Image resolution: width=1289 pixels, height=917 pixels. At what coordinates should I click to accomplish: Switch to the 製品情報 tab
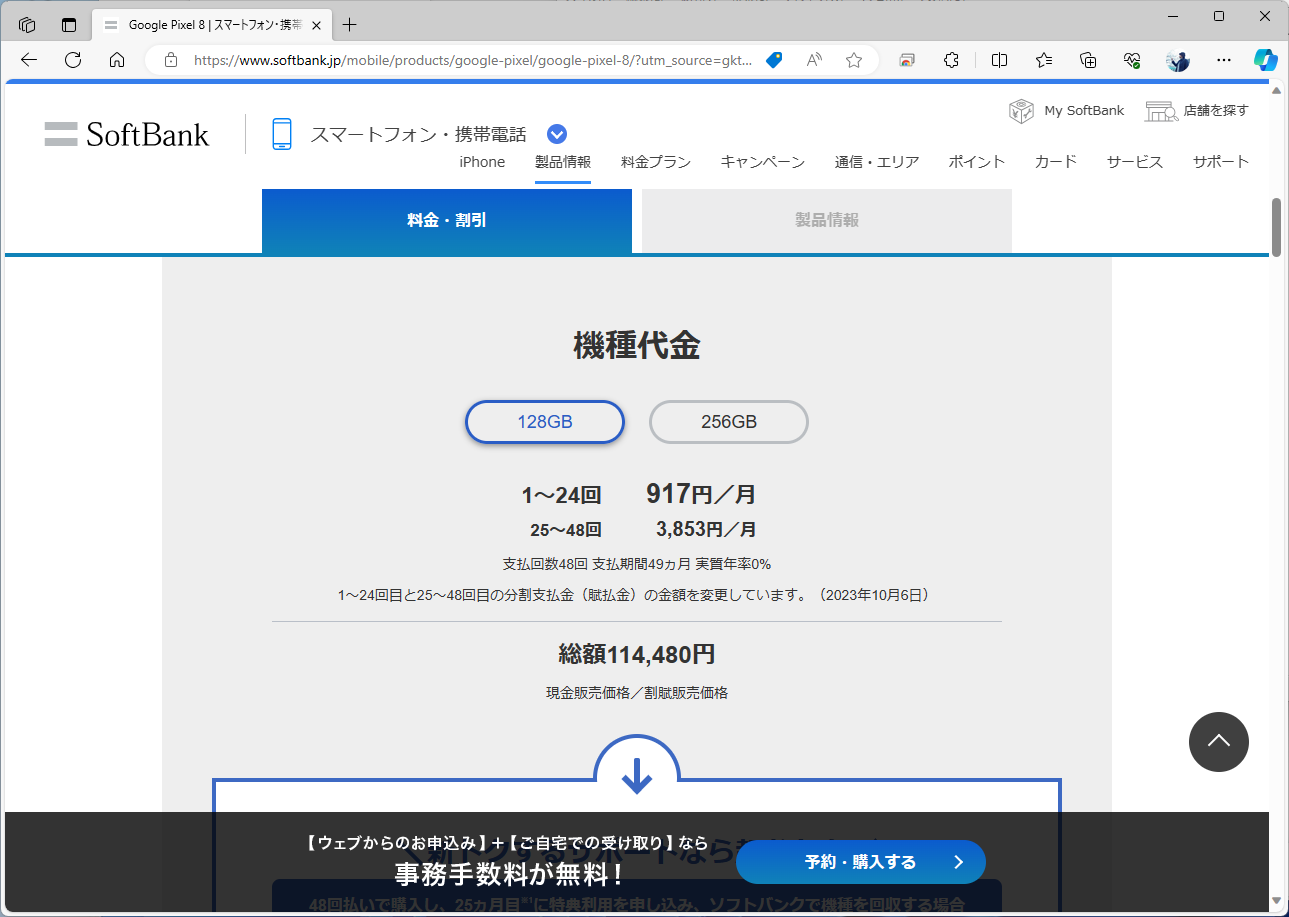point(826,220)
